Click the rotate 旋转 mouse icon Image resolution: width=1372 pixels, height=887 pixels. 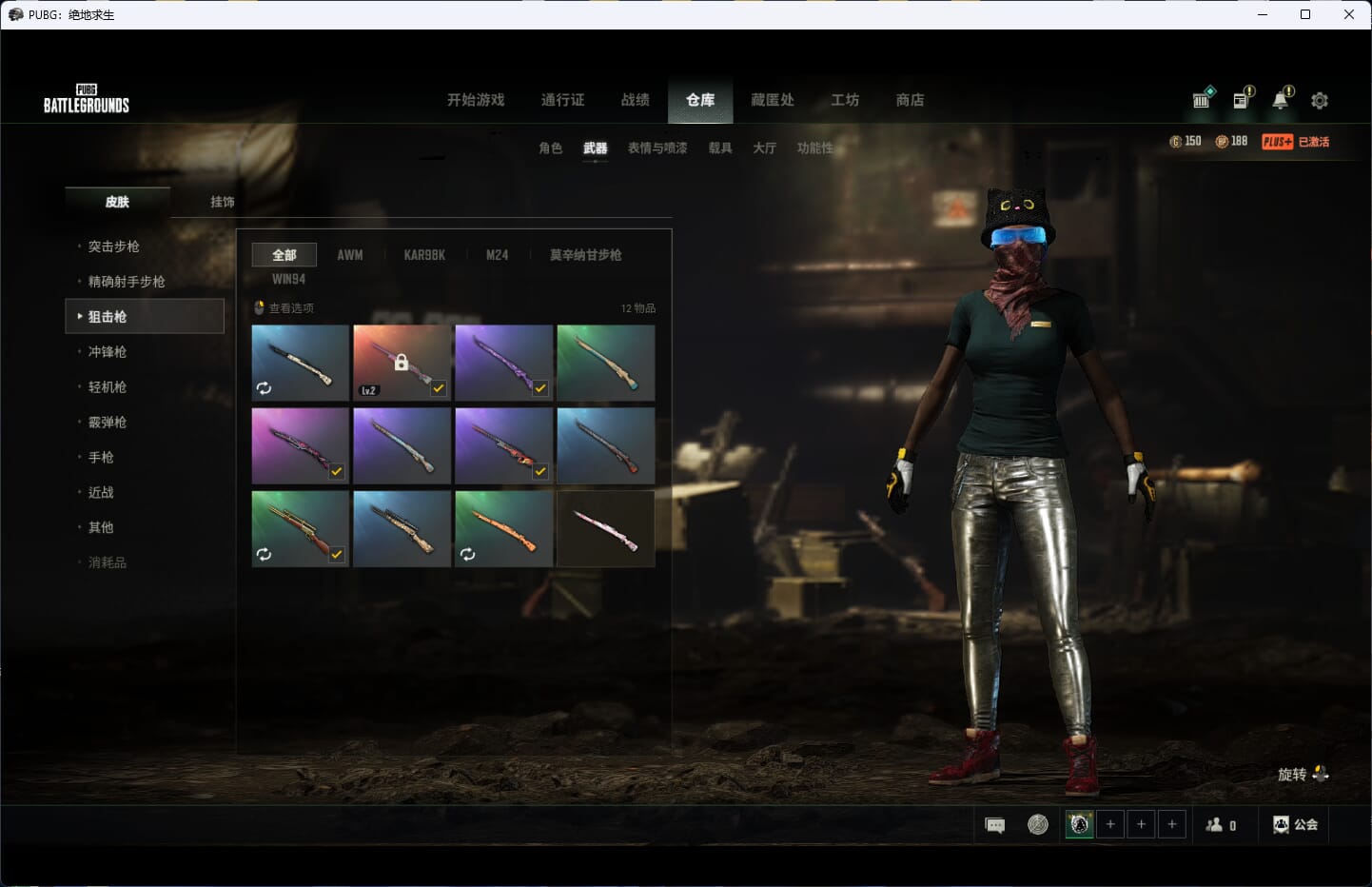[1321, 774]
